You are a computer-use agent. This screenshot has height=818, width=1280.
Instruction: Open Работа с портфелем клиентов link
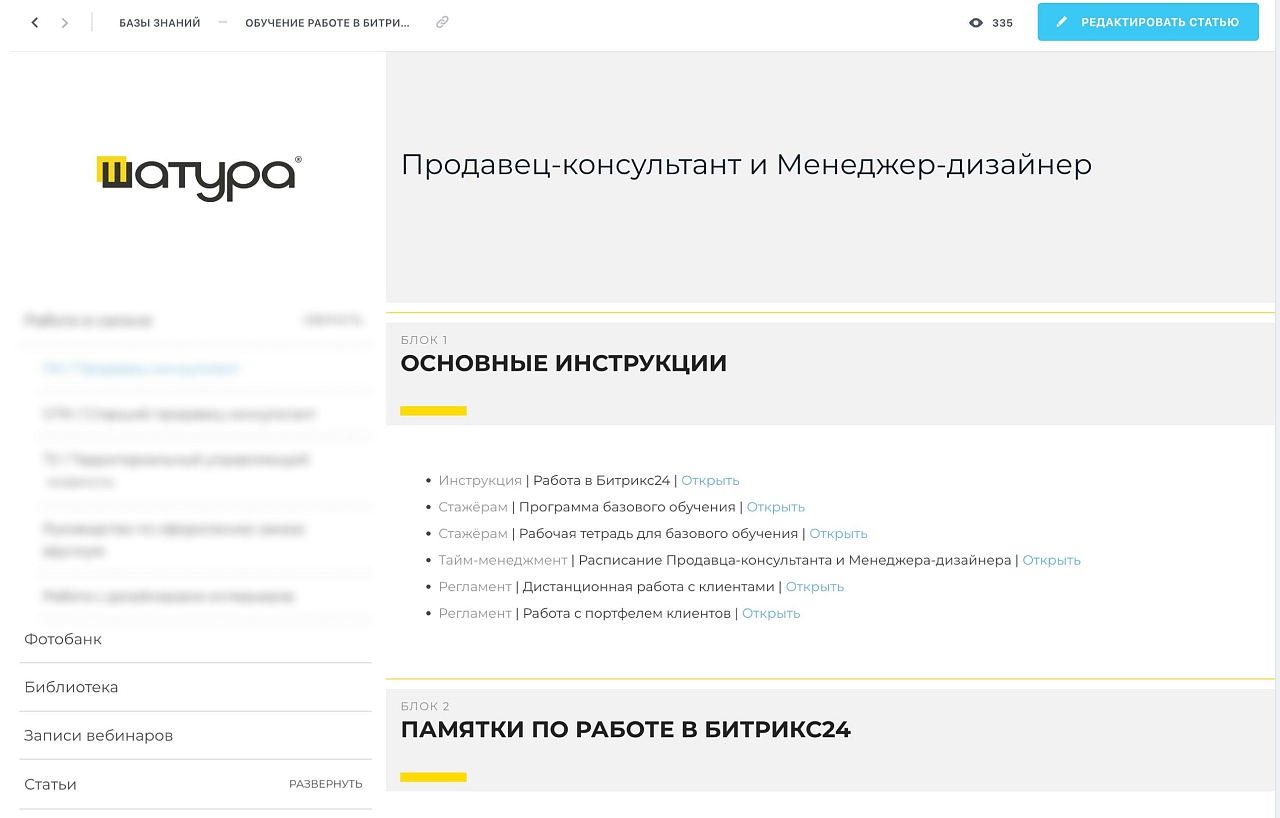point(770,613)
